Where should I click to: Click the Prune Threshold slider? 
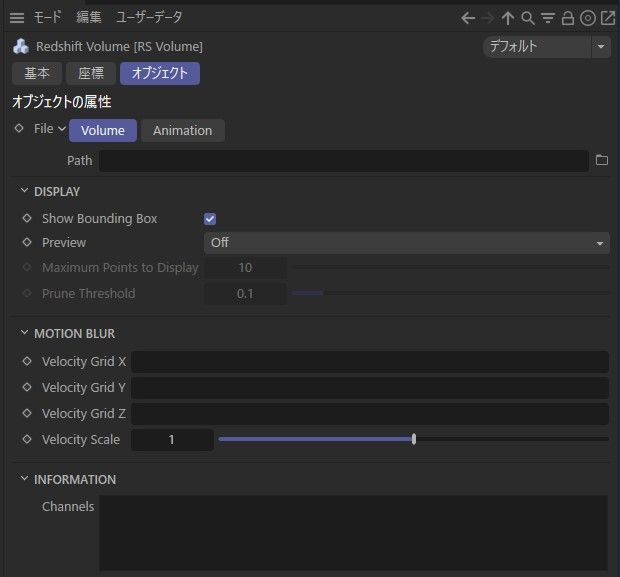click(450, 293)
